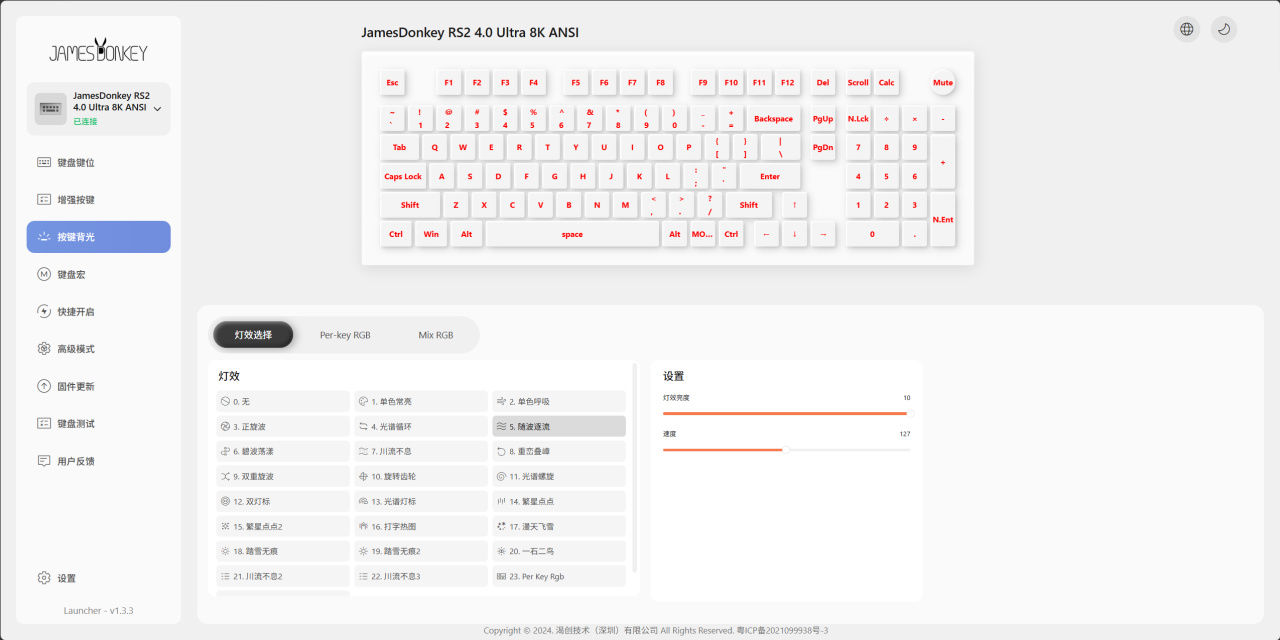1280x640 pixels.
Task: Click the 灯效亮度 brightness slider
Action: pyautogui.click(x=786, y=412)
